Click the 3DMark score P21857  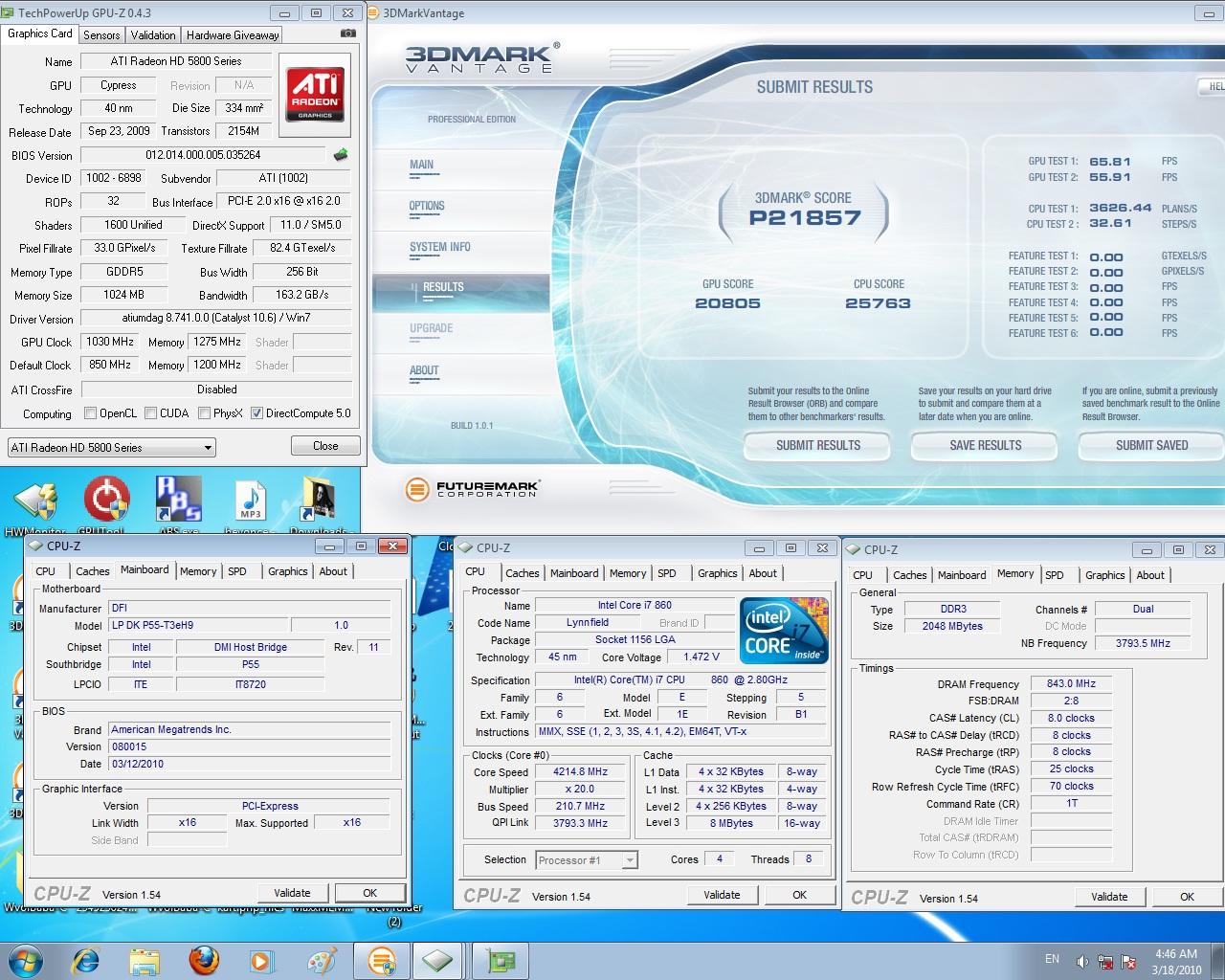coord(805,217)
